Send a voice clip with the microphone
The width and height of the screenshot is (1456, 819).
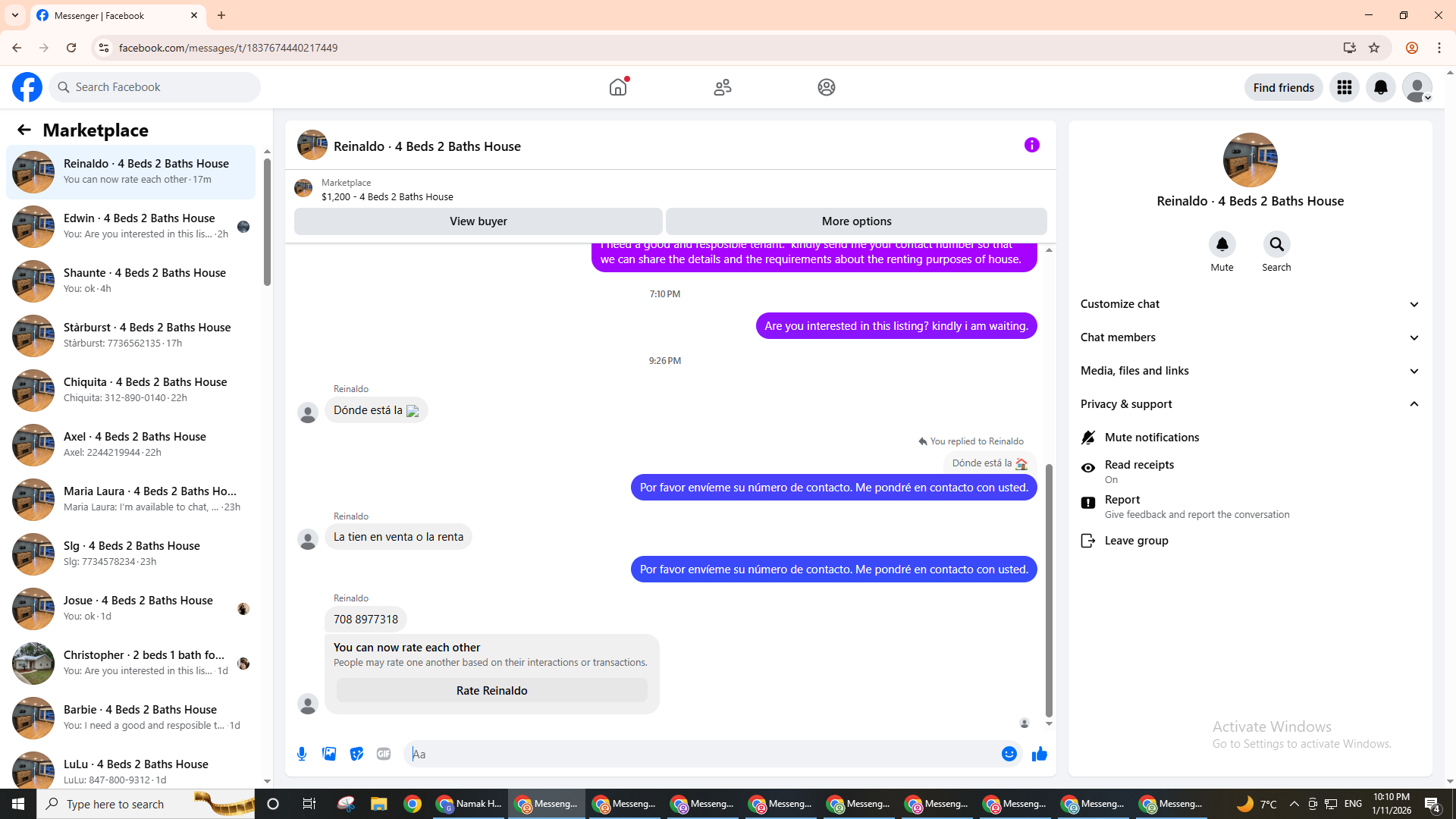point(302,754)
